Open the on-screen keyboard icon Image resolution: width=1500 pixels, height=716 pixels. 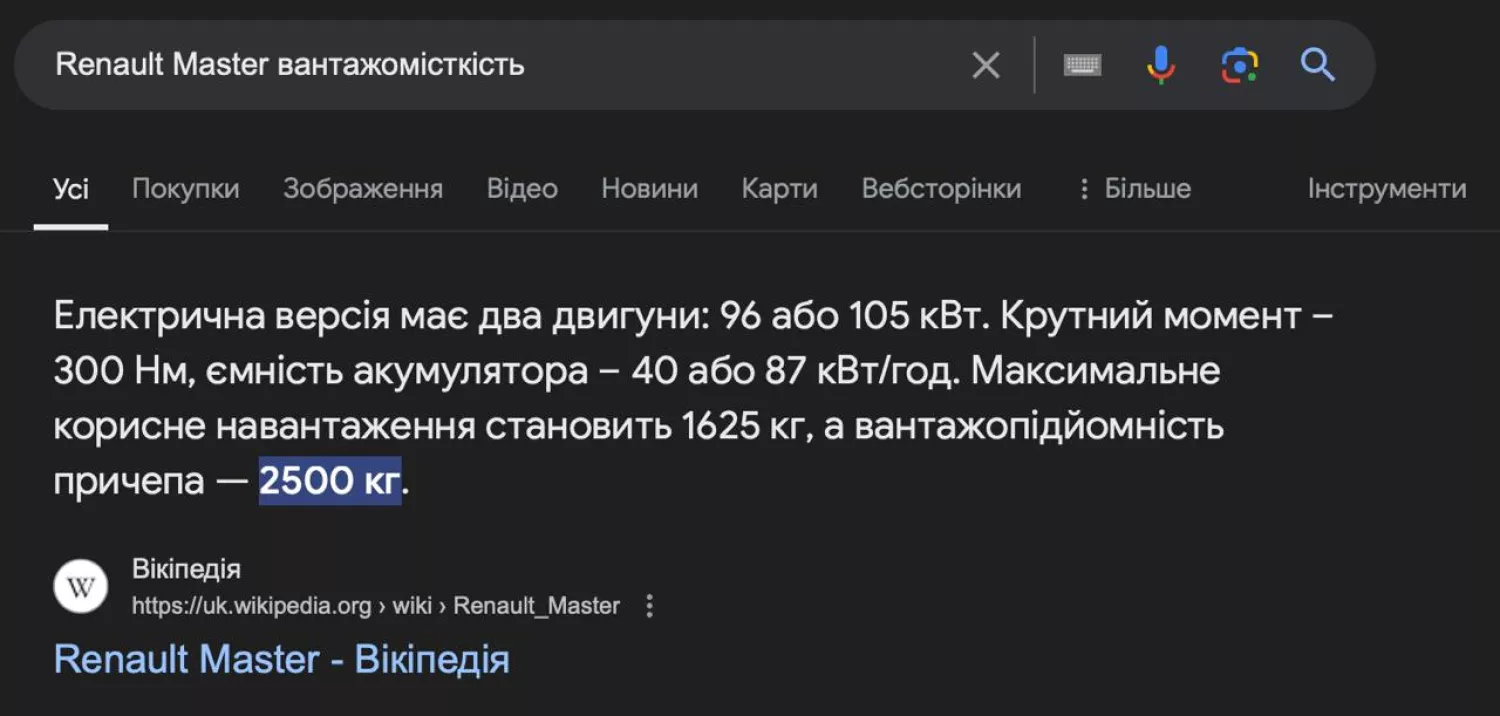[1082, 66]
